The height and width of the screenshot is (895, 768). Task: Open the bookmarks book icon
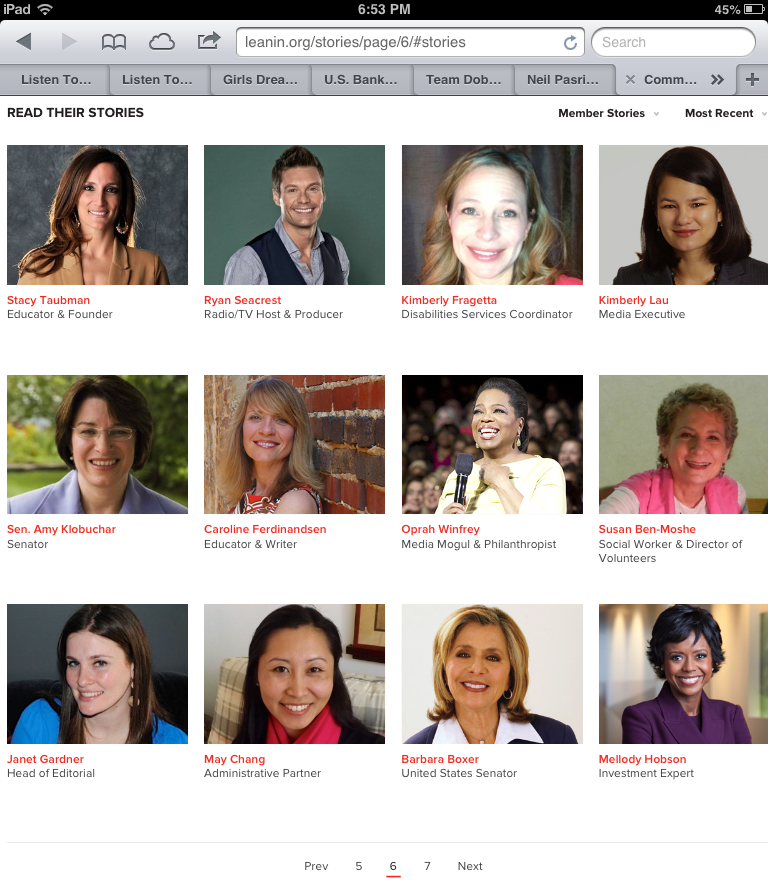(x=114, y=42)
